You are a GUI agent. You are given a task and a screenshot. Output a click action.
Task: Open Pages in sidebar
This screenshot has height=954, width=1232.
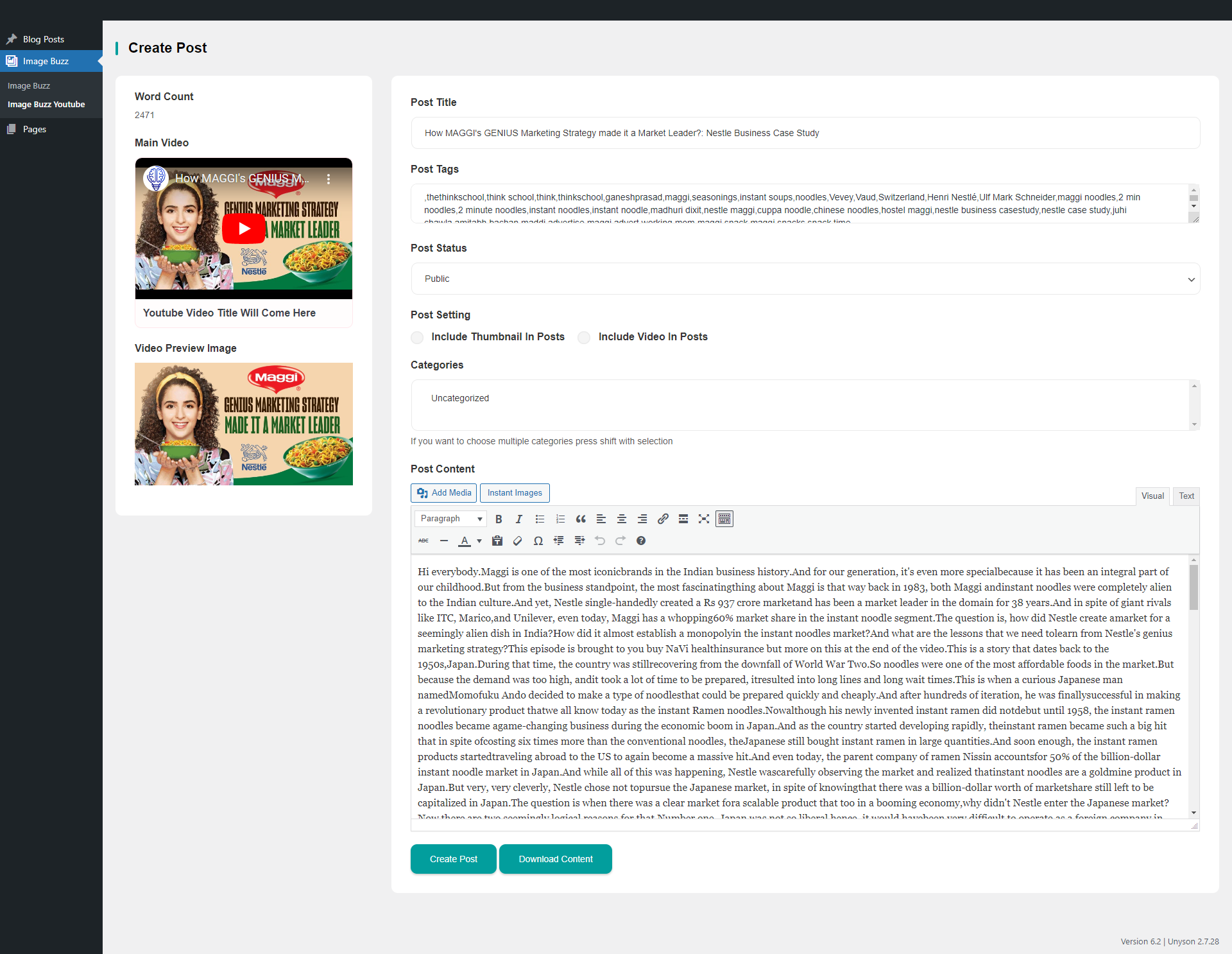[51, 129]
